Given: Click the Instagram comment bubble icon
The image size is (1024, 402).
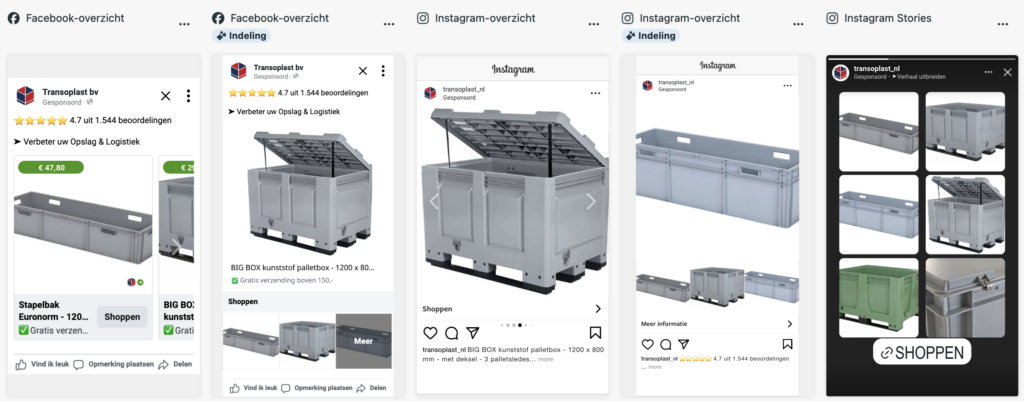Looking at the screenshot, I should coord(451,333).
